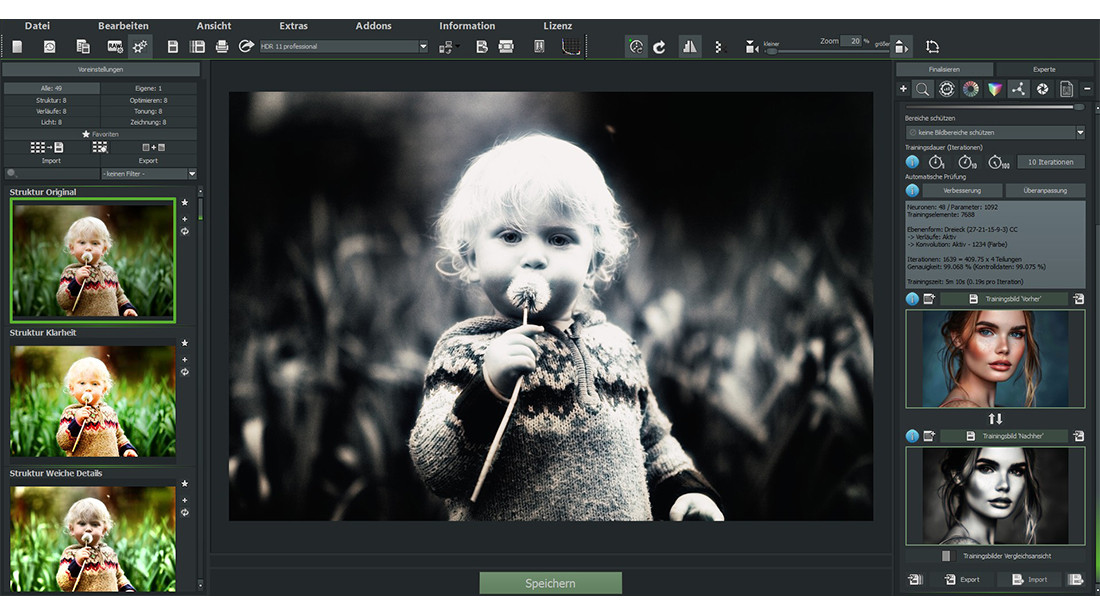The width and height of the screenshot is (1100, 615).
Task: Click the export/share arrow icon in the toolbar
Action: click(x=245, y=46)
